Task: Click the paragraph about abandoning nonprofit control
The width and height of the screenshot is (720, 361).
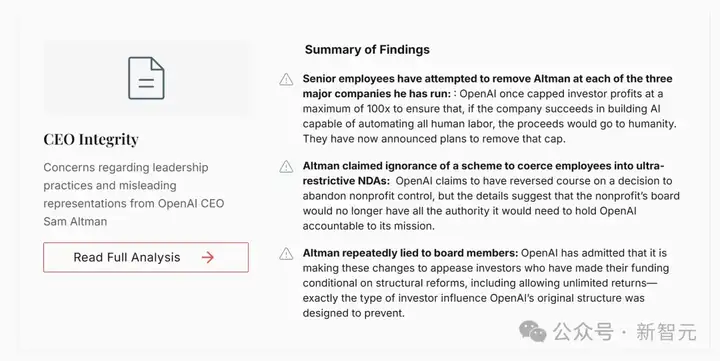Action: pyautogui.click(x=491, y=203)
